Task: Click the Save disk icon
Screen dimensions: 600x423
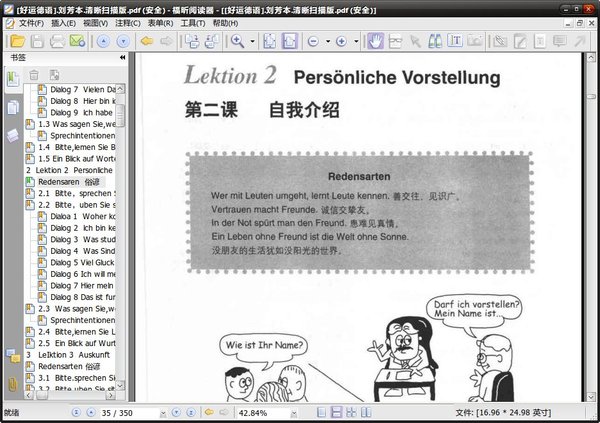Action: pyautogui.click(x=37, y=41)
